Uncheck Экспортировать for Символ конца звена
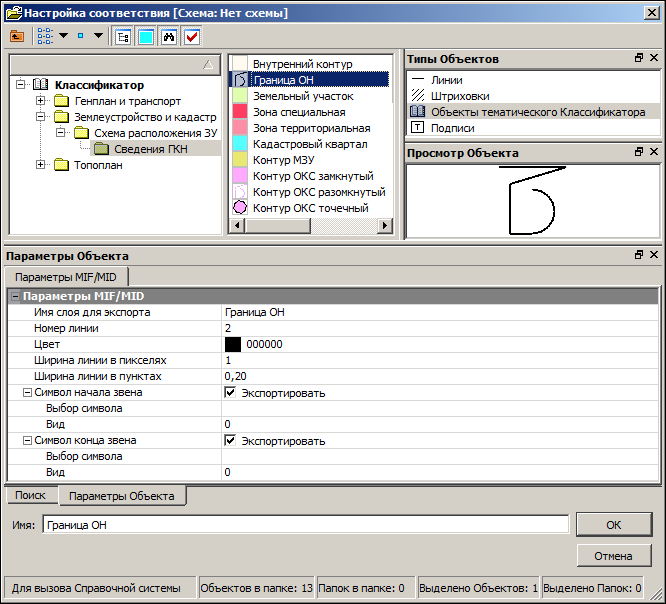The height and width of the screenshot is (604, 666). (230, 440)
